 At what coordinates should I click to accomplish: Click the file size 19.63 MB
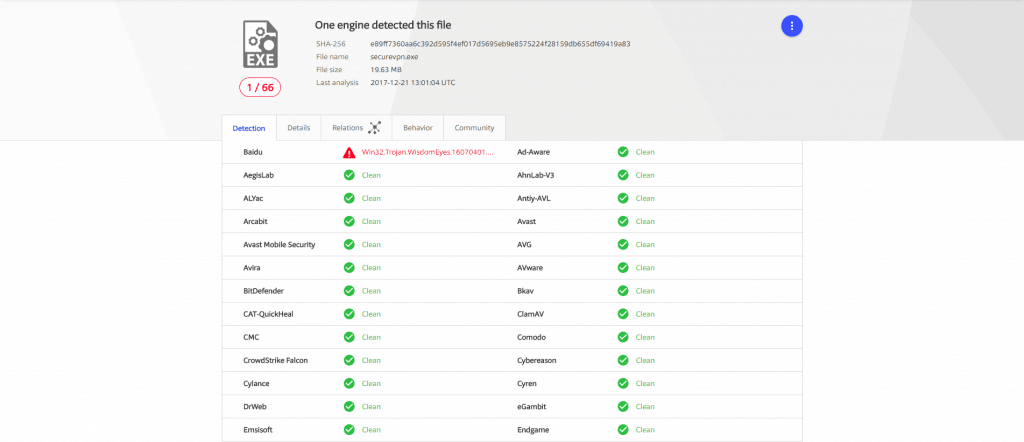pyautogui.click(x=385, y=70)
